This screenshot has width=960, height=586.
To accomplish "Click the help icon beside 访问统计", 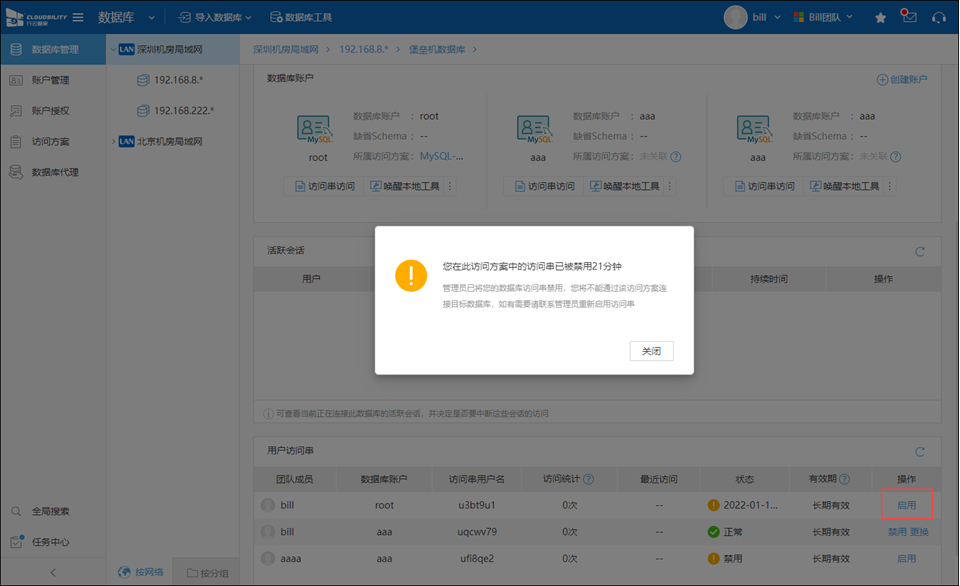I will tap(587, 479).
